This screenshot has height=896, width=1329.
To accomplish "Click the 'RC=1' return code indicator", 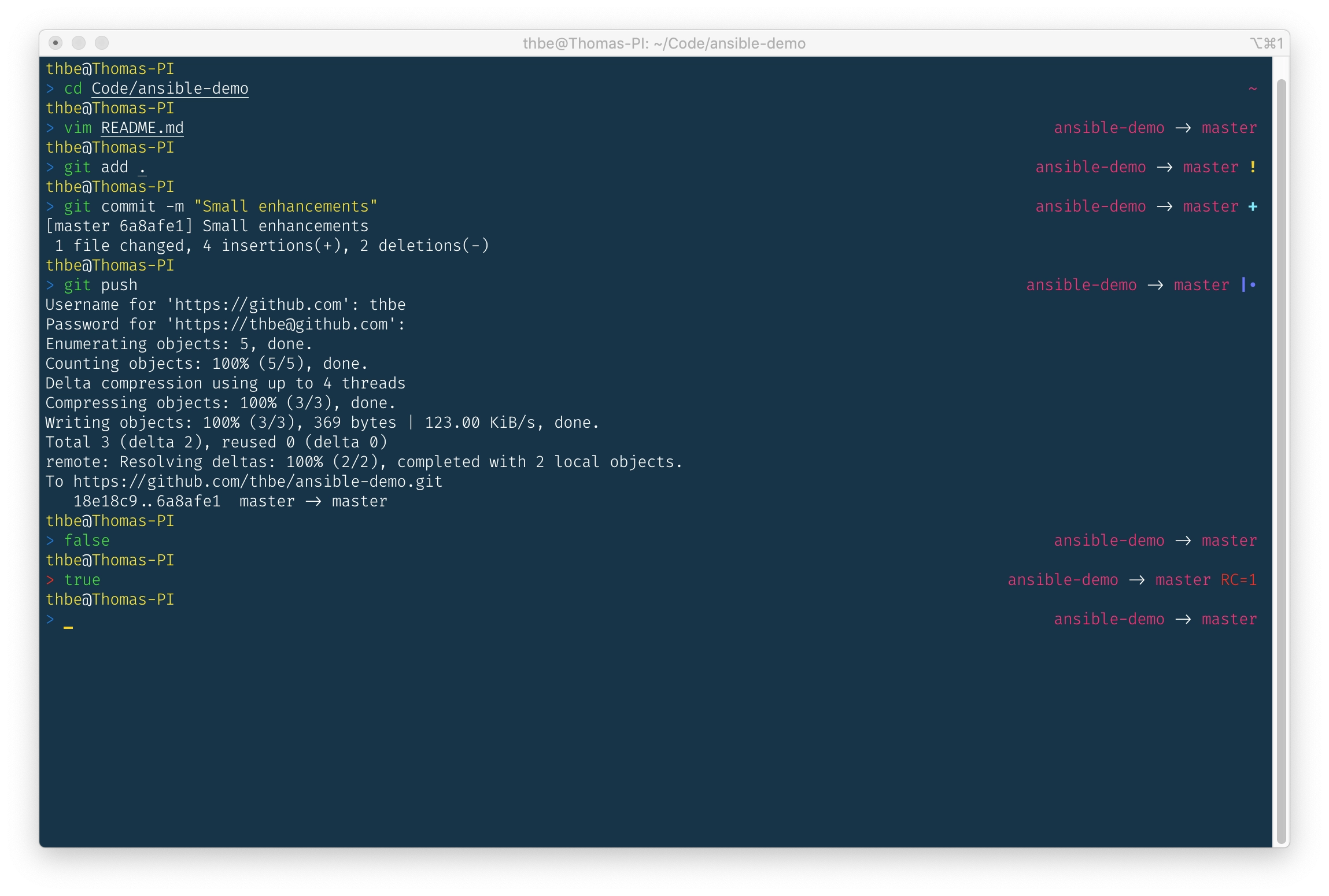I will [x=1238, y=579].
